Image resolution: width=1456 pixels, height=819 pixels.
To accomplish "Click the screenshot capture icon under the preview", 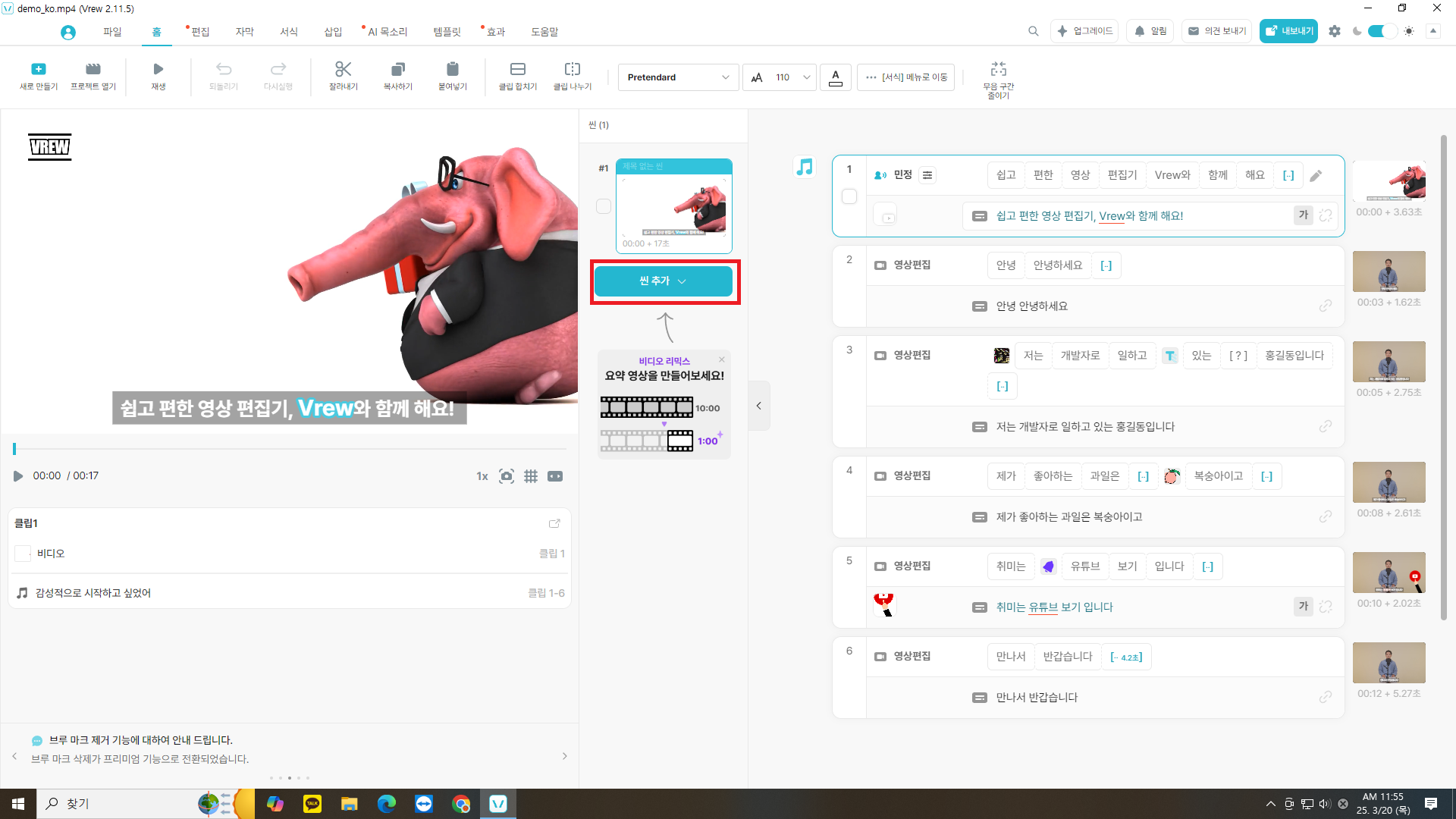I will point(507,476).
